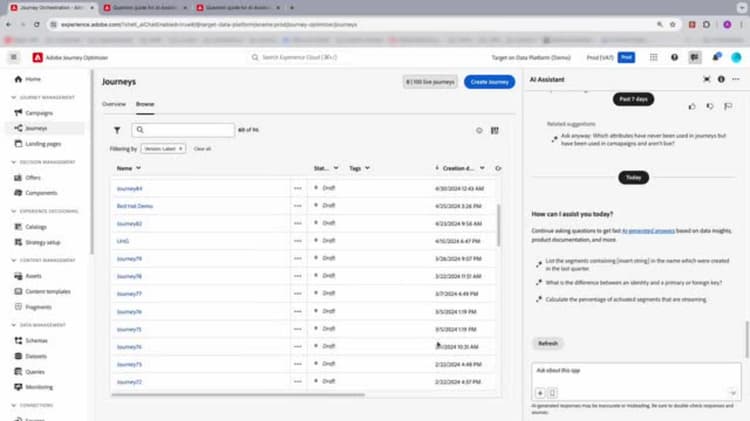750x421 pixels.
Task: Open the filter funnel icon
Action: [x=117, y=130]
